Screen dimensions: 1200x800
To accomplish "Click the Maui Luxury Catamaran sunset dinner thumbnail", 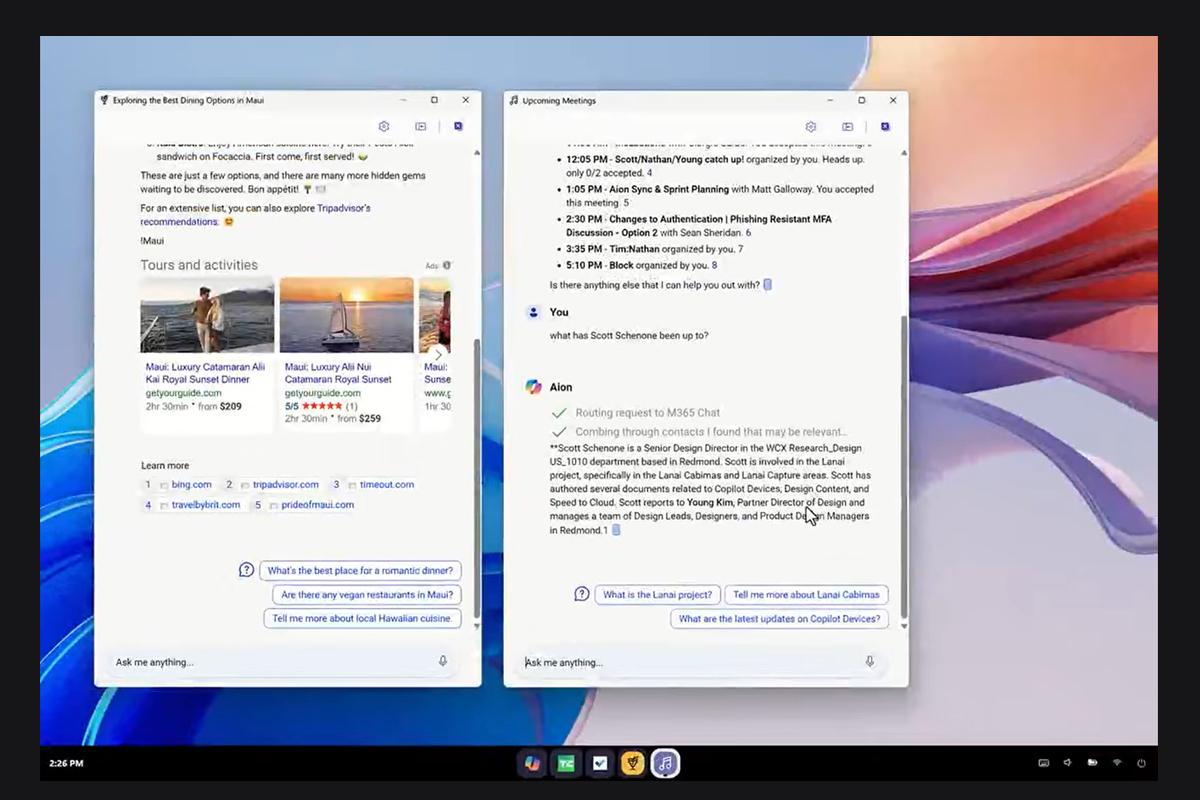I will tap(207, 315).
